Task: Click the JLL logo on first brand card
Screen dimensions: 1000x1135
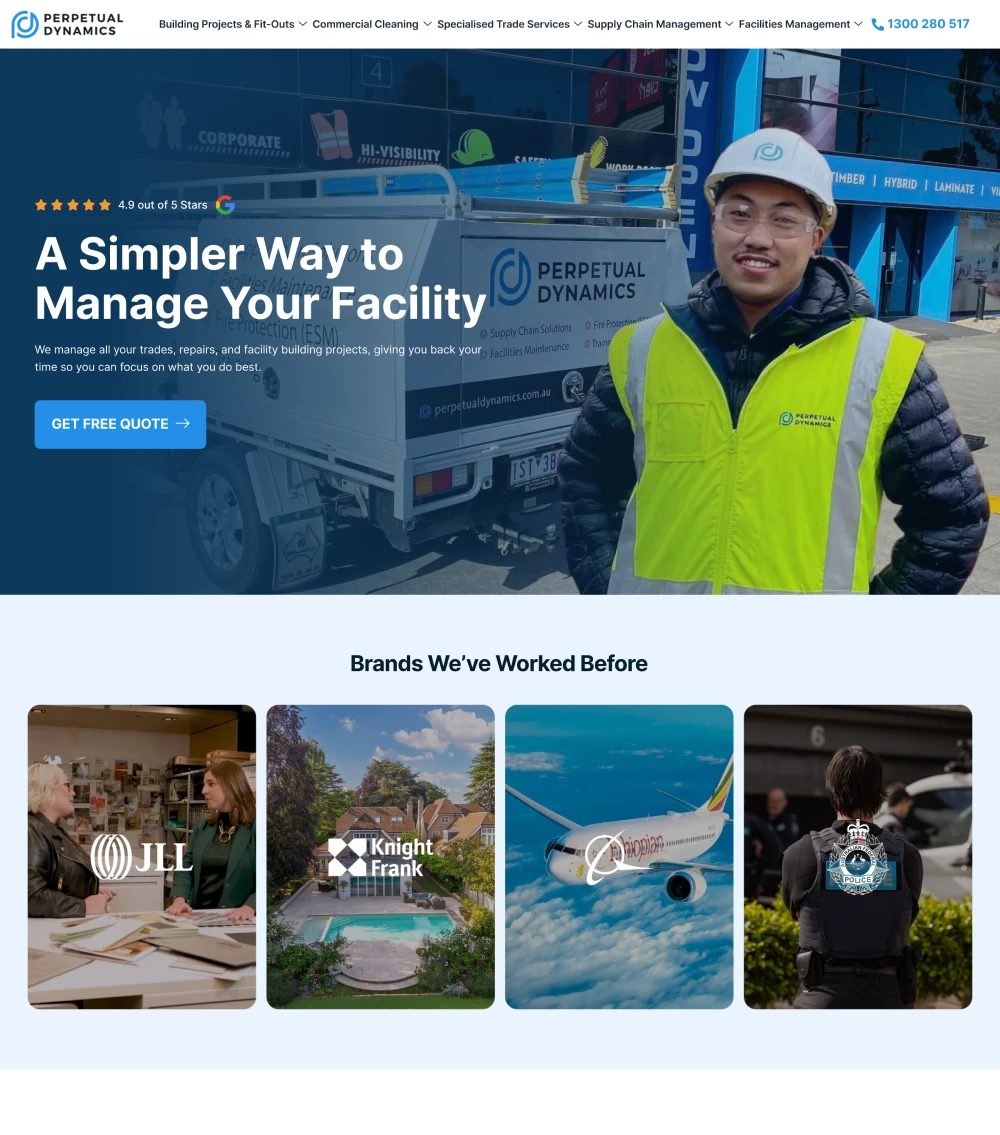Action: click(x=142, y=857)
